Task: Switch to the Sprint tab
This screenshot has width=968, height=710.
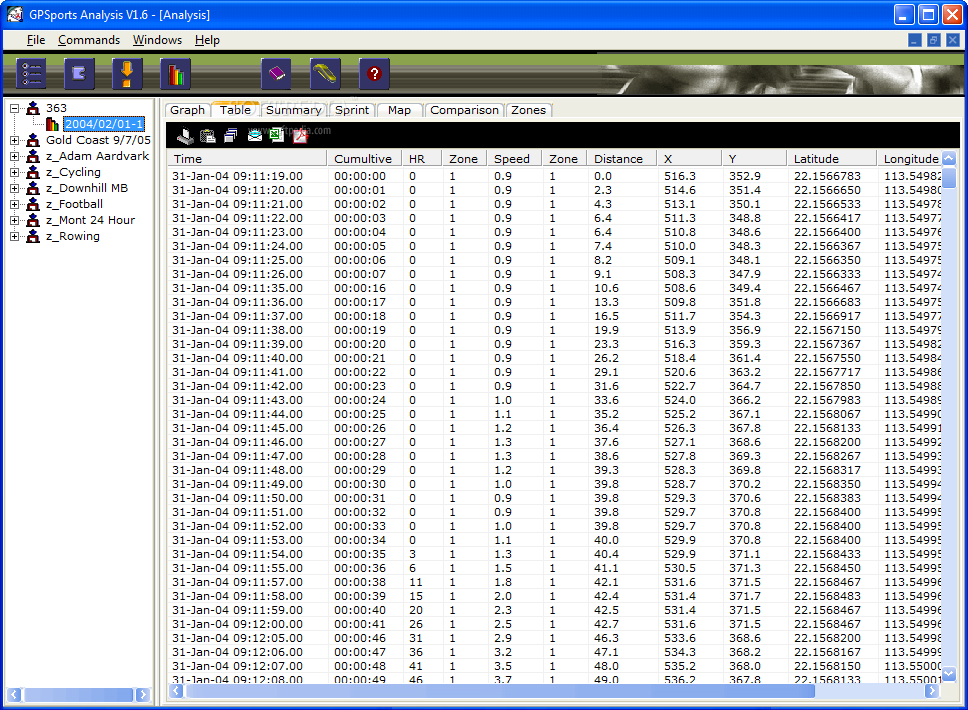Action: point(352,110)
